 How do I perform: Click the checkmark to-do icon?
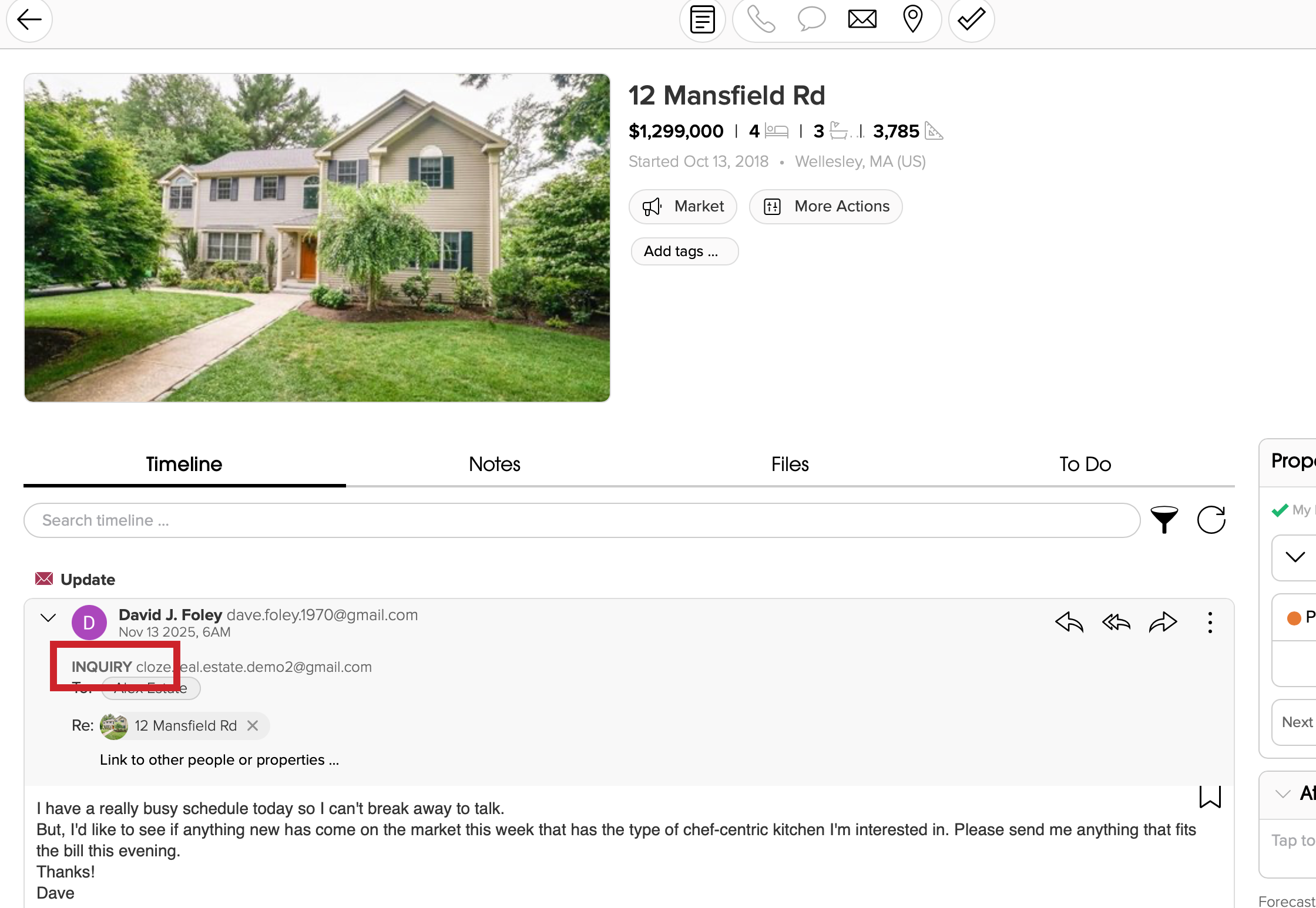(x=971, y=20)
